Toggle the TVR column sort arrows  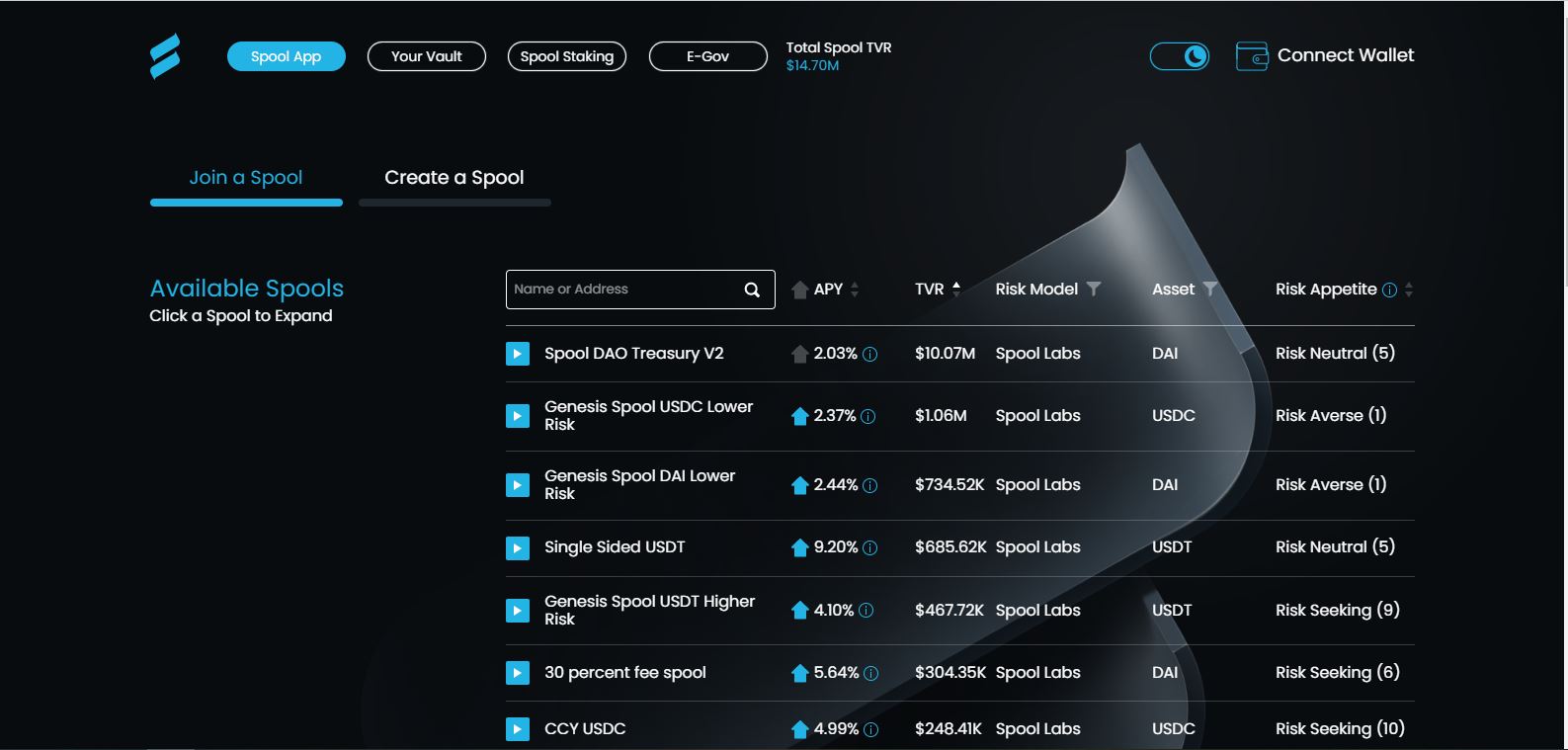956,289
